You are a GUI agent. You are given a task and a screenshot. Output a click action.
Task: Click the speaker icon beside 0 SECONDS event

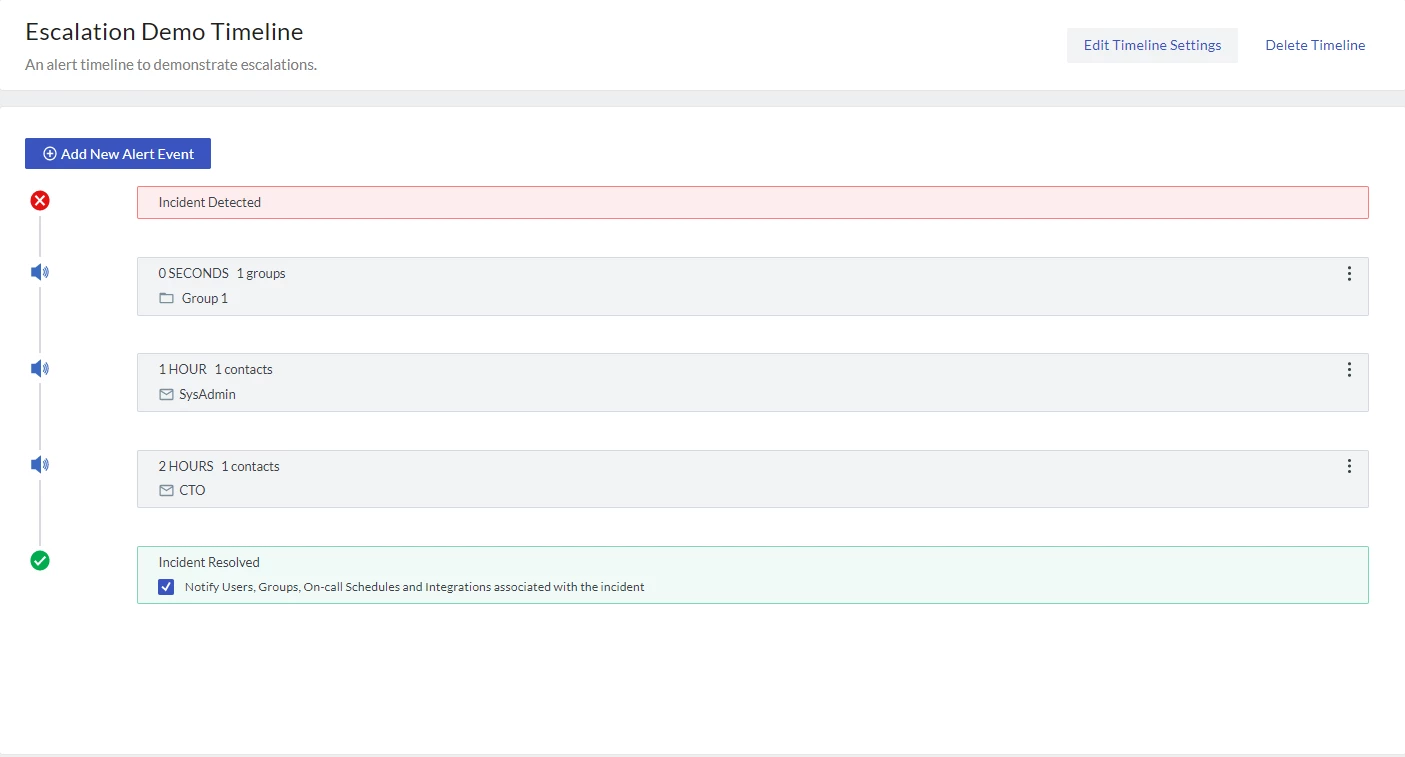pos(40,272)
